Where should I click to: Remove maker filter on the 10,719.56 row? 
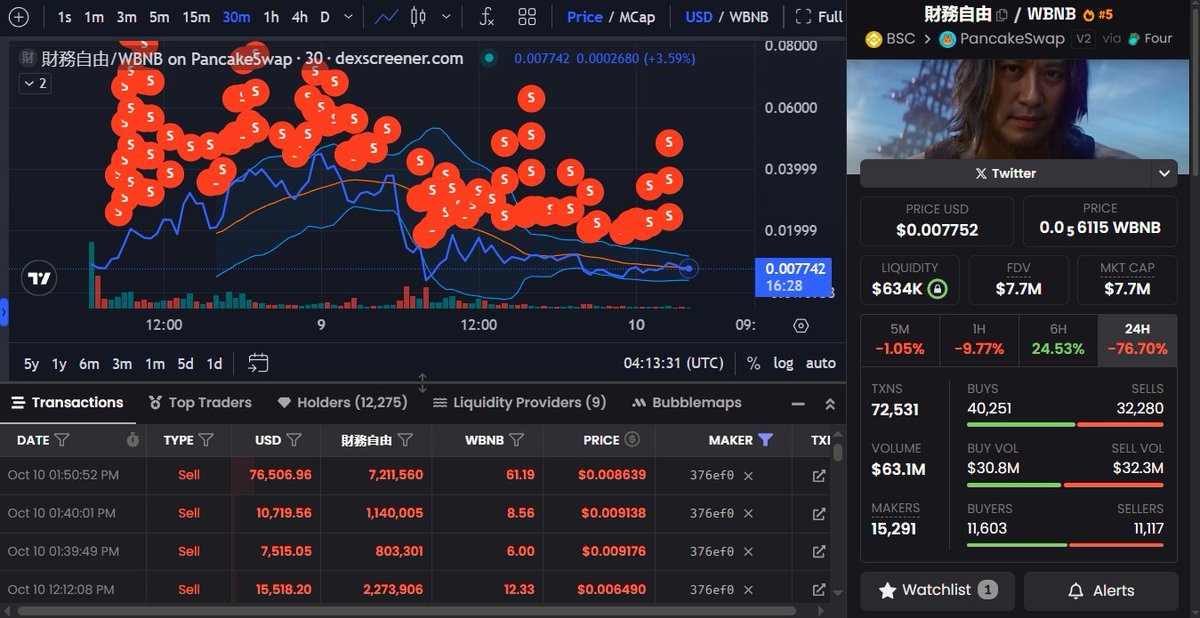748,513
